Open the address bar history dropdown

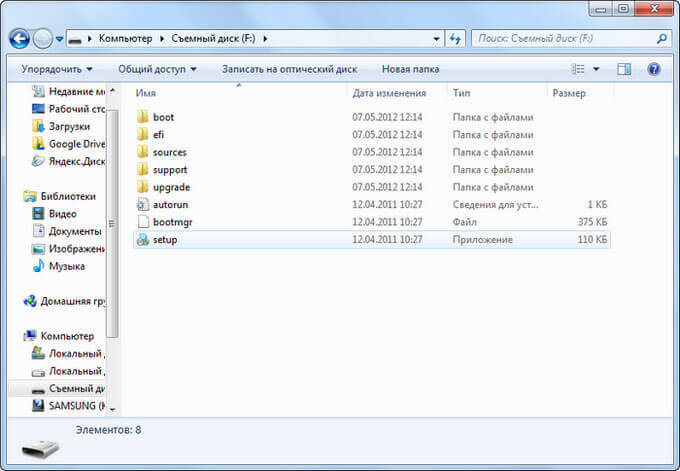pos(436,39)
